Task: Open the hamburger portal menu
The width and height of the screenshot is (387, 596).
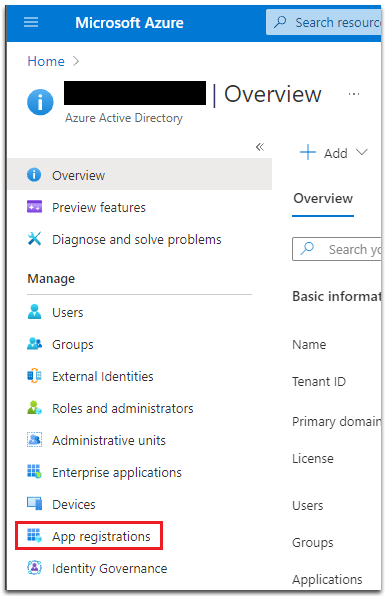Action: click(31, 22)
